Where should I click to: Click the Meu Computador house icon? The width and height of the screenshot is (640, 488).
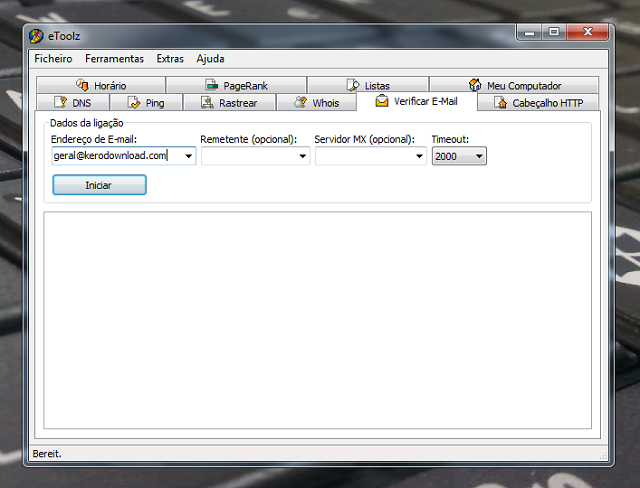click(475, 85)
